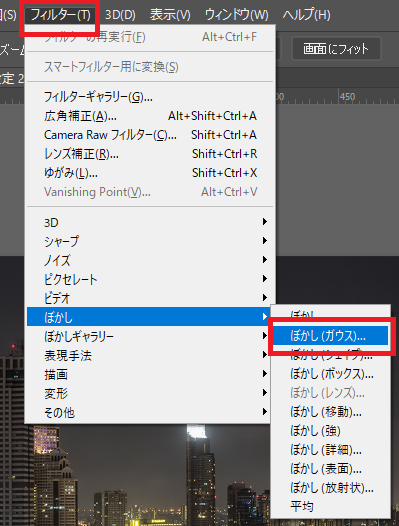The image size is (399, 526).
Task: Expand the 描画 submenu
Action: tap(149, 374)
